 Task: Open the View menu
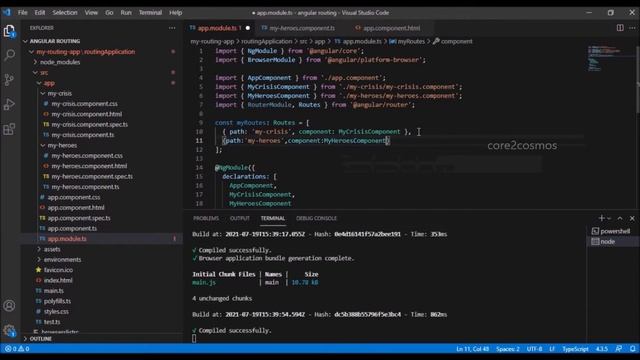91,13
